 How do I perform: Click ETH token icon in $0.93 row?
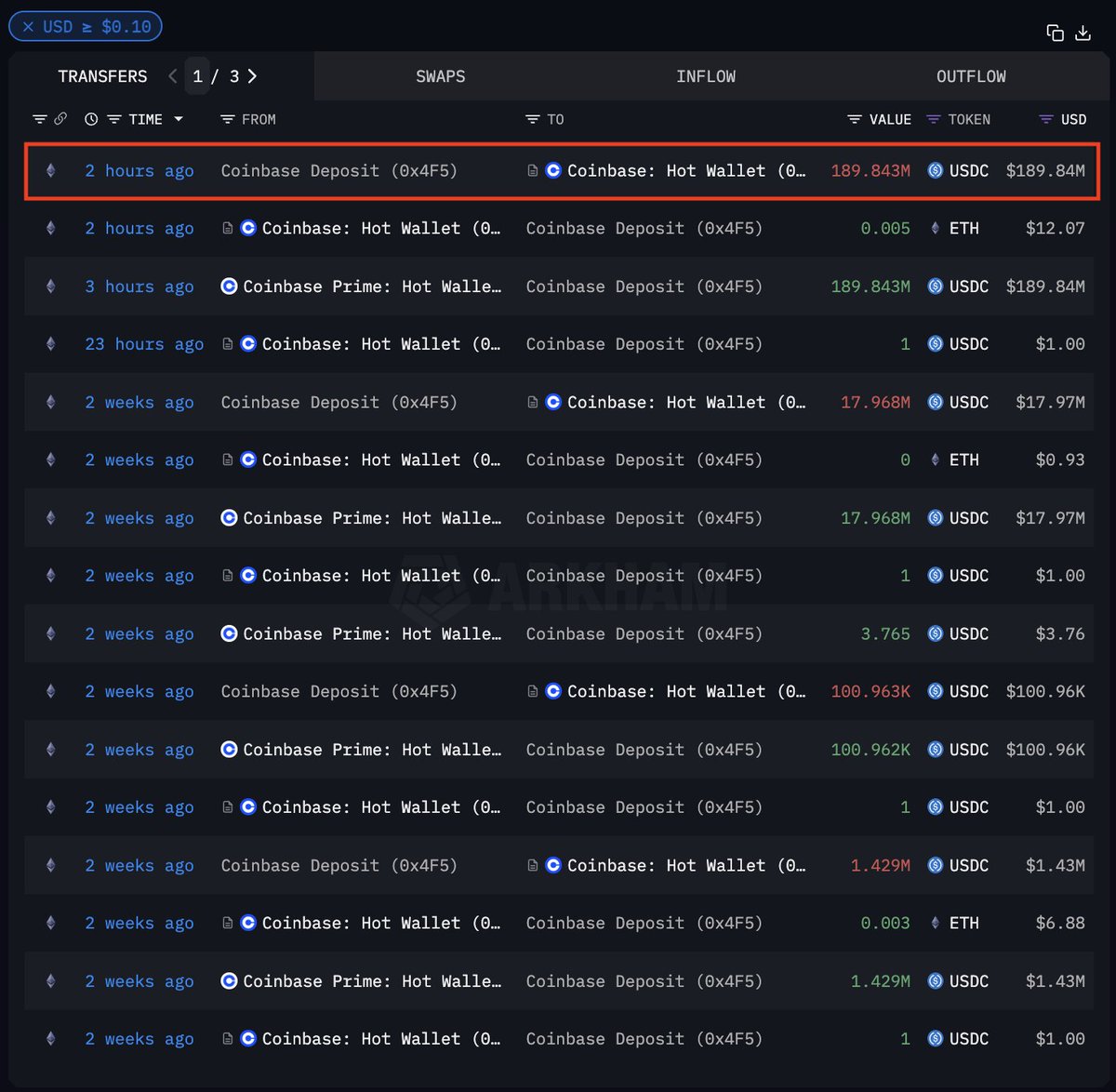click(x=936, y=459)
